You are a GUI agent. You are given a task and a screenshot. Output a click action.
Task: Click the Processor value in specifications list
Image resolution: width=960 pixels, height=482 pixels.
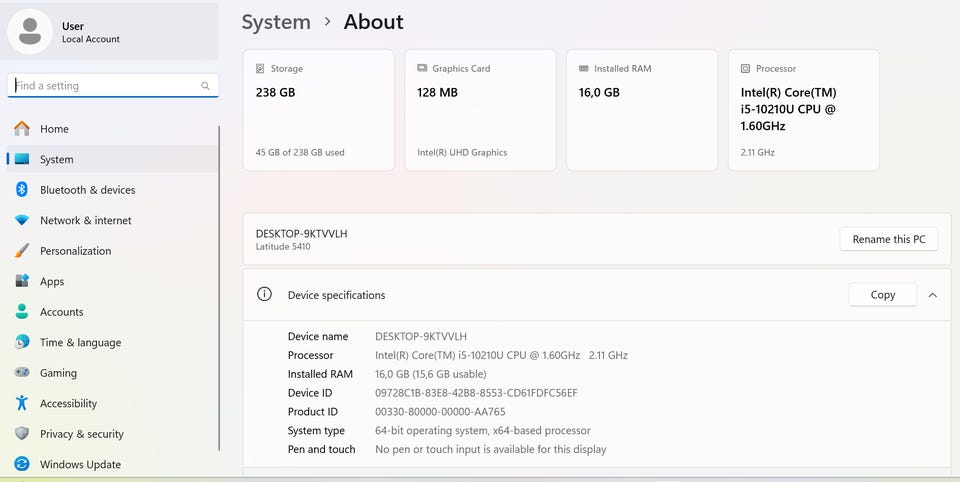[501, 355]
